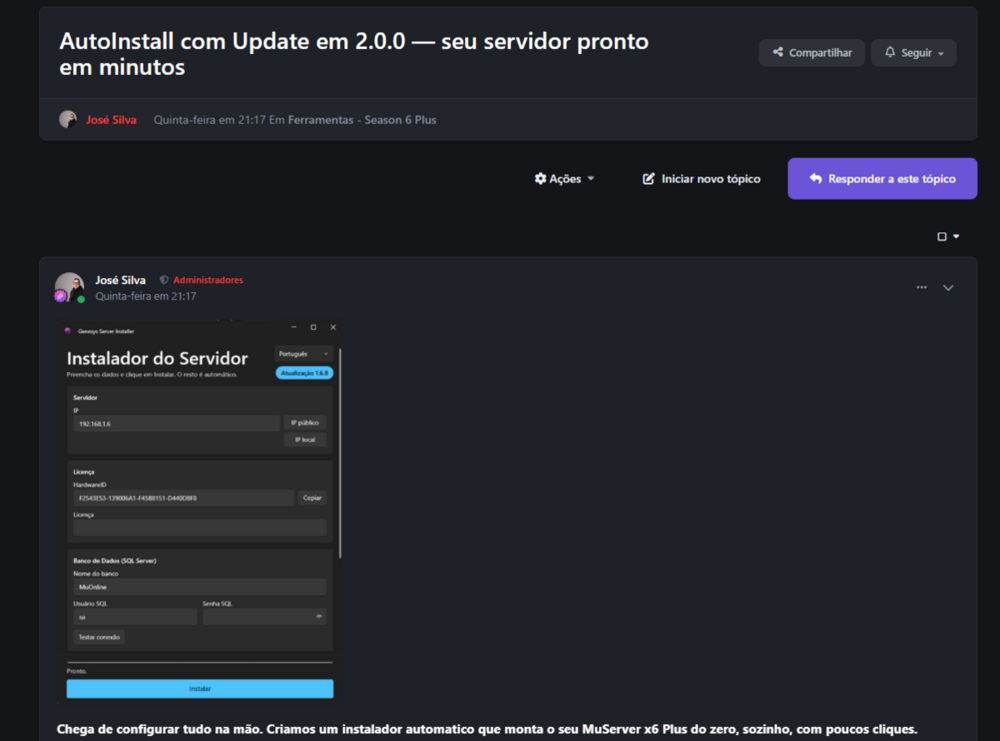The width and height of the screenshot is (1000, 741).
Task: Click the post timestamp Quinta-feira em 21:17
Action: [145, 296]
